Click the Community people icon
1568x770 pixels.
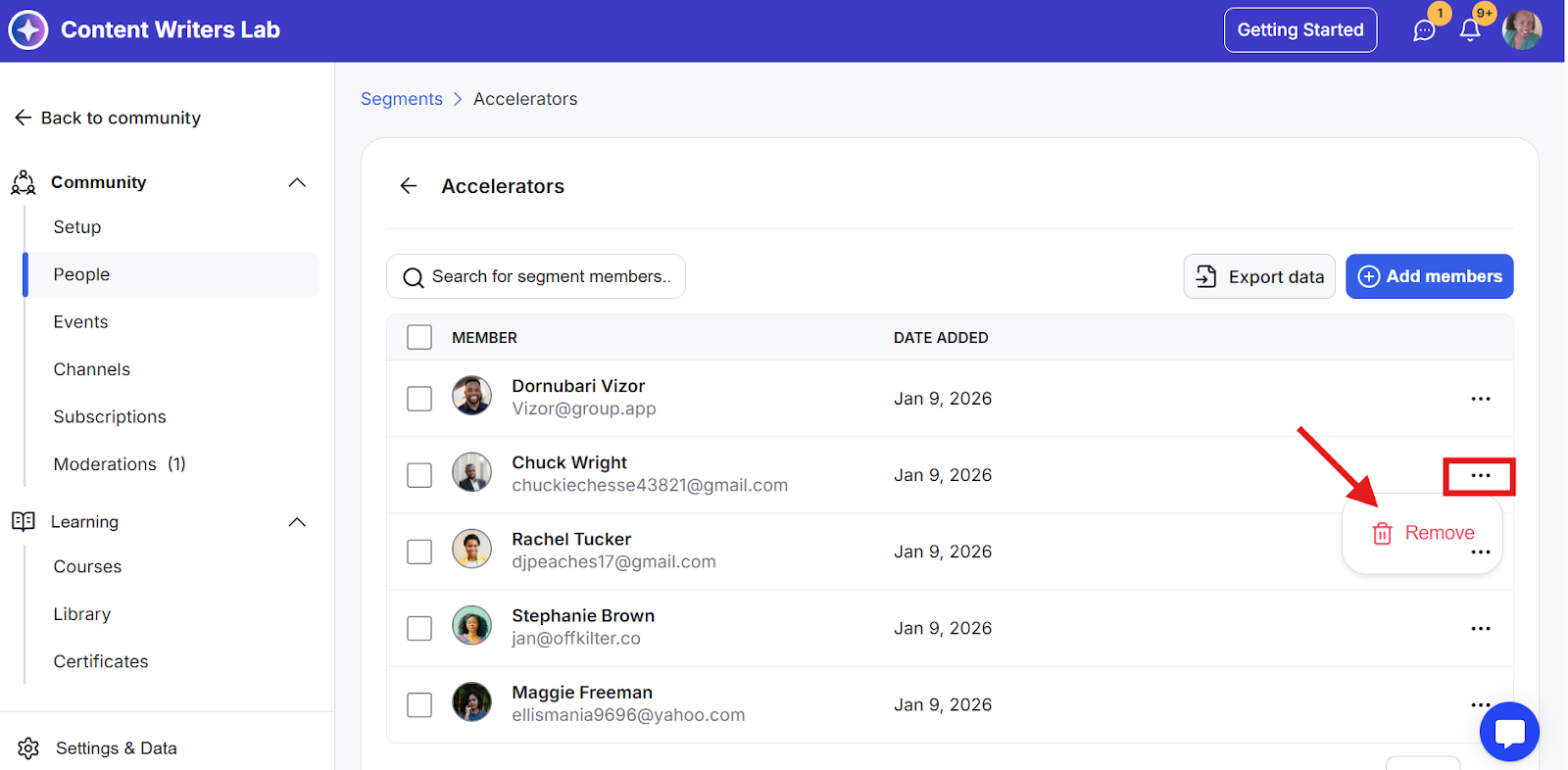24,182
